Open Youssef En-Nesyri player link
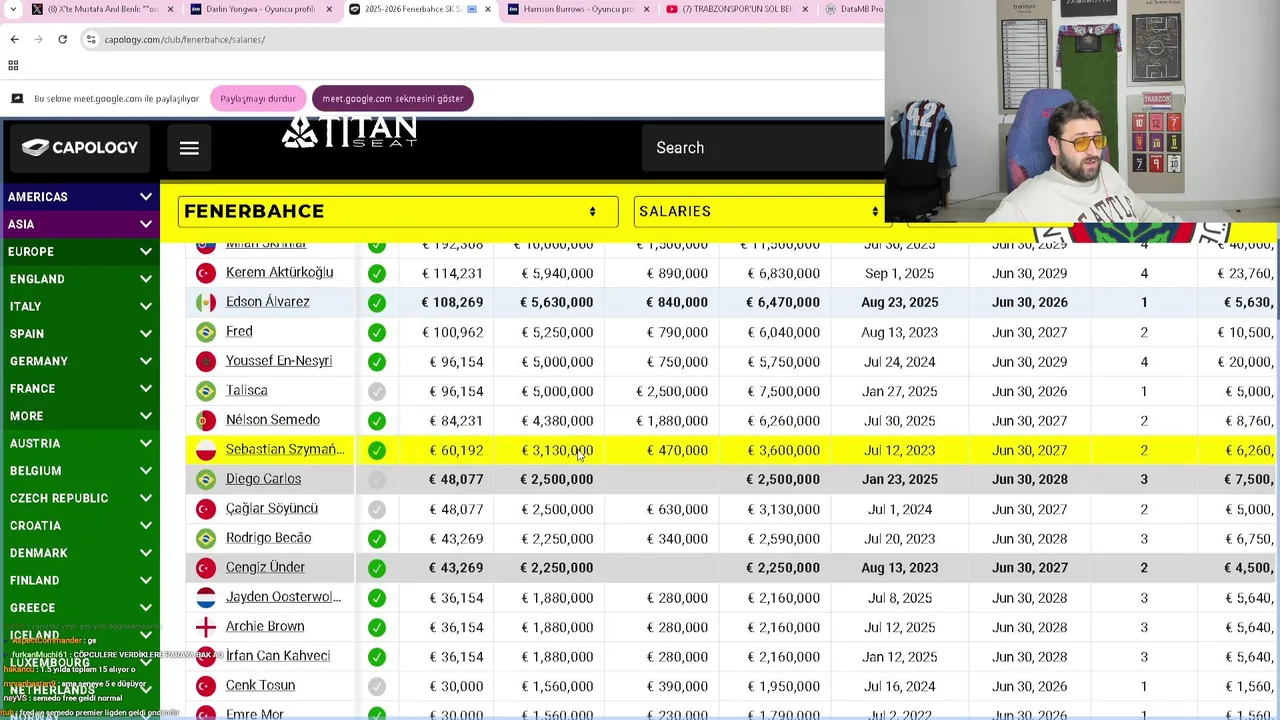 tap(279, 361)
